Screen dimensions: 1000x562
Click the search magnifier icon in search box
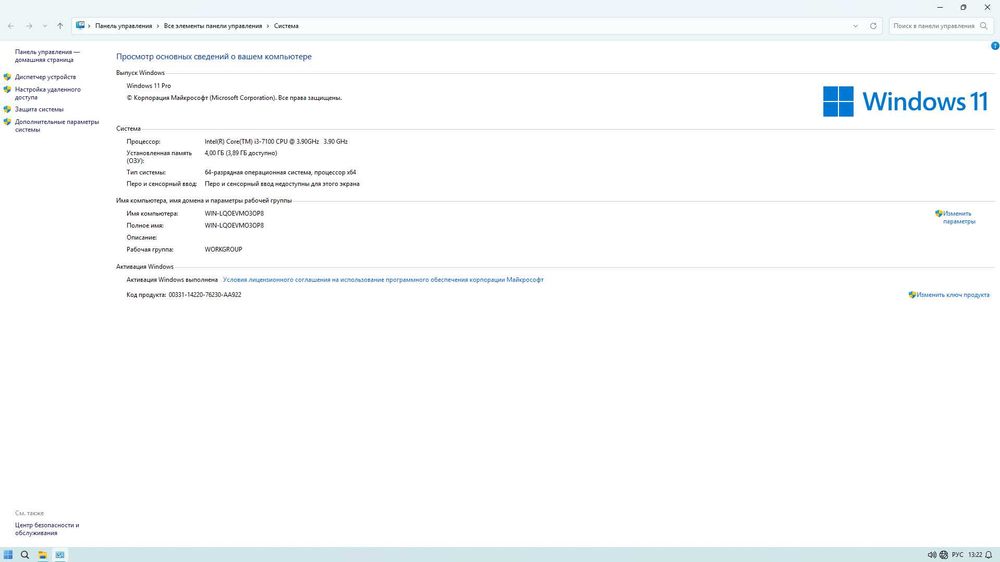pos(983,26)
